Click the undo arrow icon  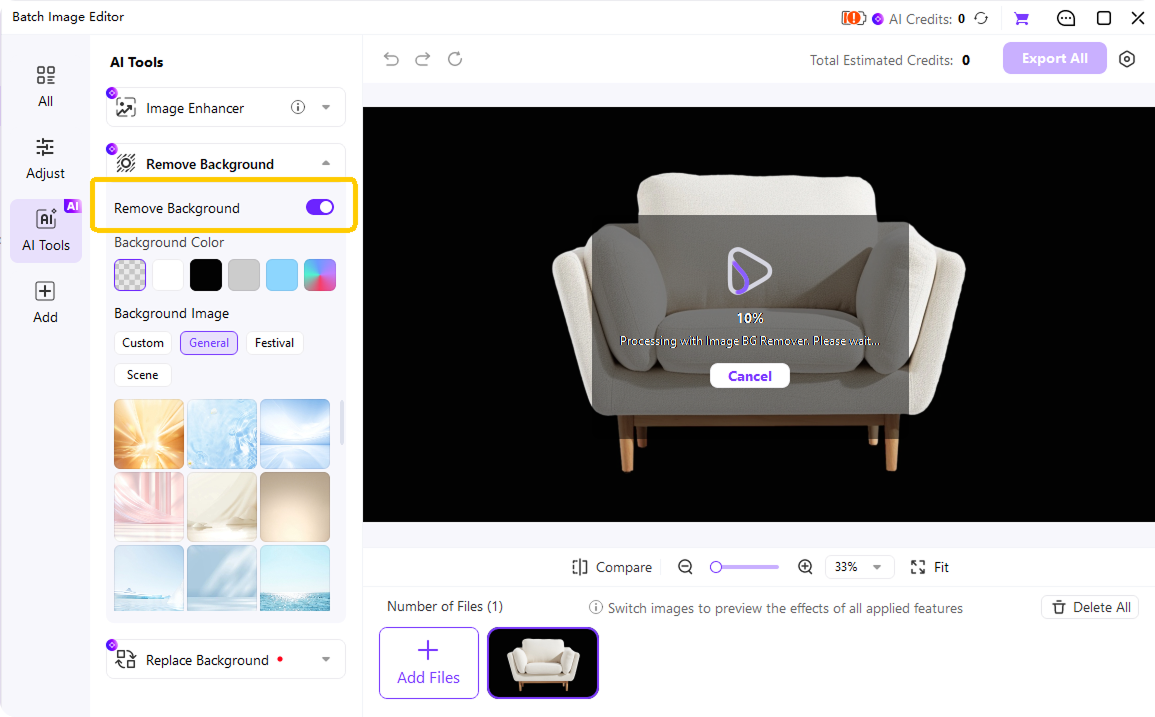tap(391, 59)
